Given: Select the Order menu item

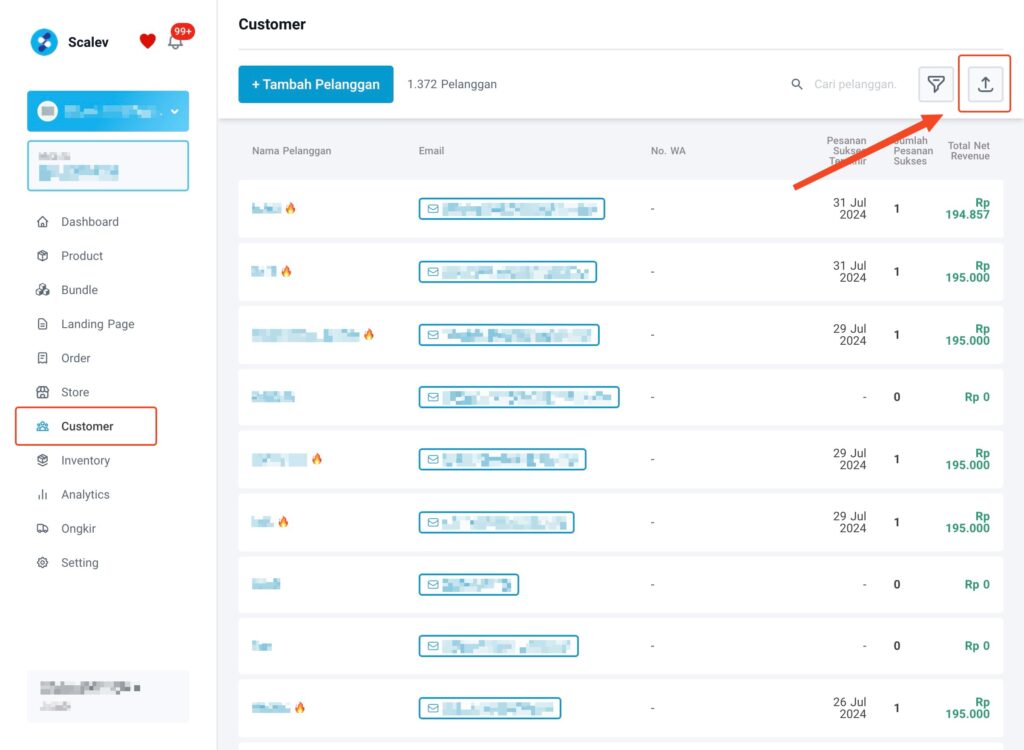Looking at the screenshot, I should pos(76,358).
